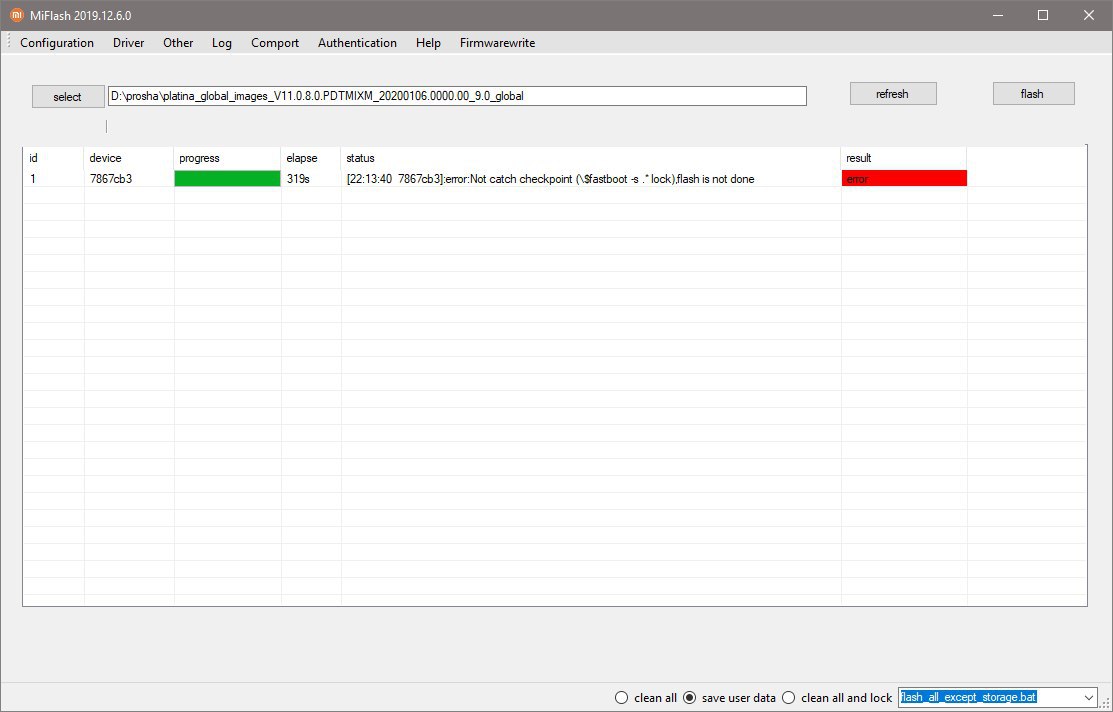Open the Configuration menu

click(57, 43)
